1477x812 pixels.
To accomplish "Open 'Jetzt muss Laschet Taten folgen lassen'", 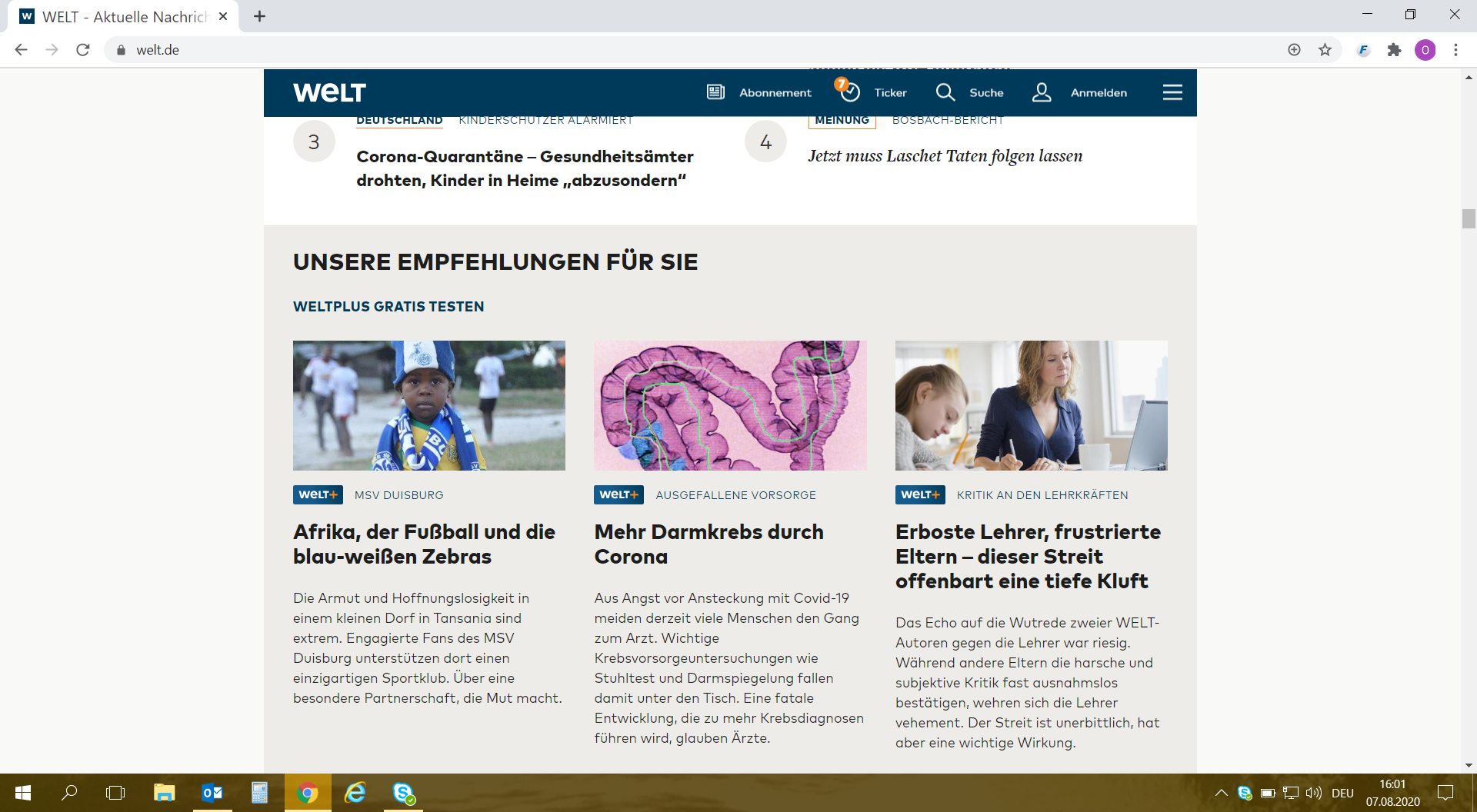I will click(945, 156).
